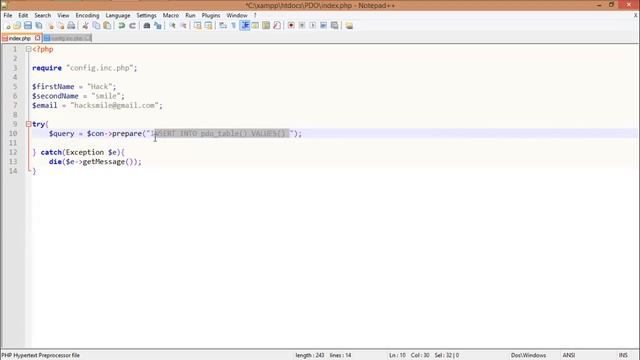Click the die($e->getMessage()) line

95,162
